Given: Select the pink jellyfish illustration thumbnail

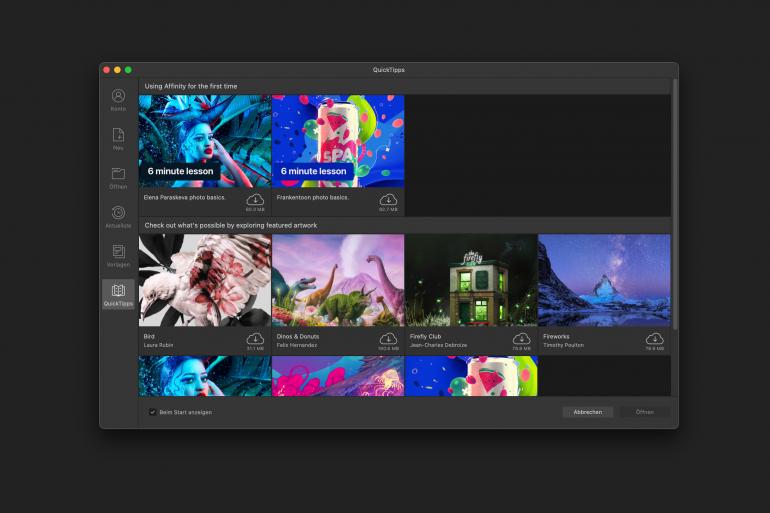Looking at the screenshot, I should (x=338, y=376).
